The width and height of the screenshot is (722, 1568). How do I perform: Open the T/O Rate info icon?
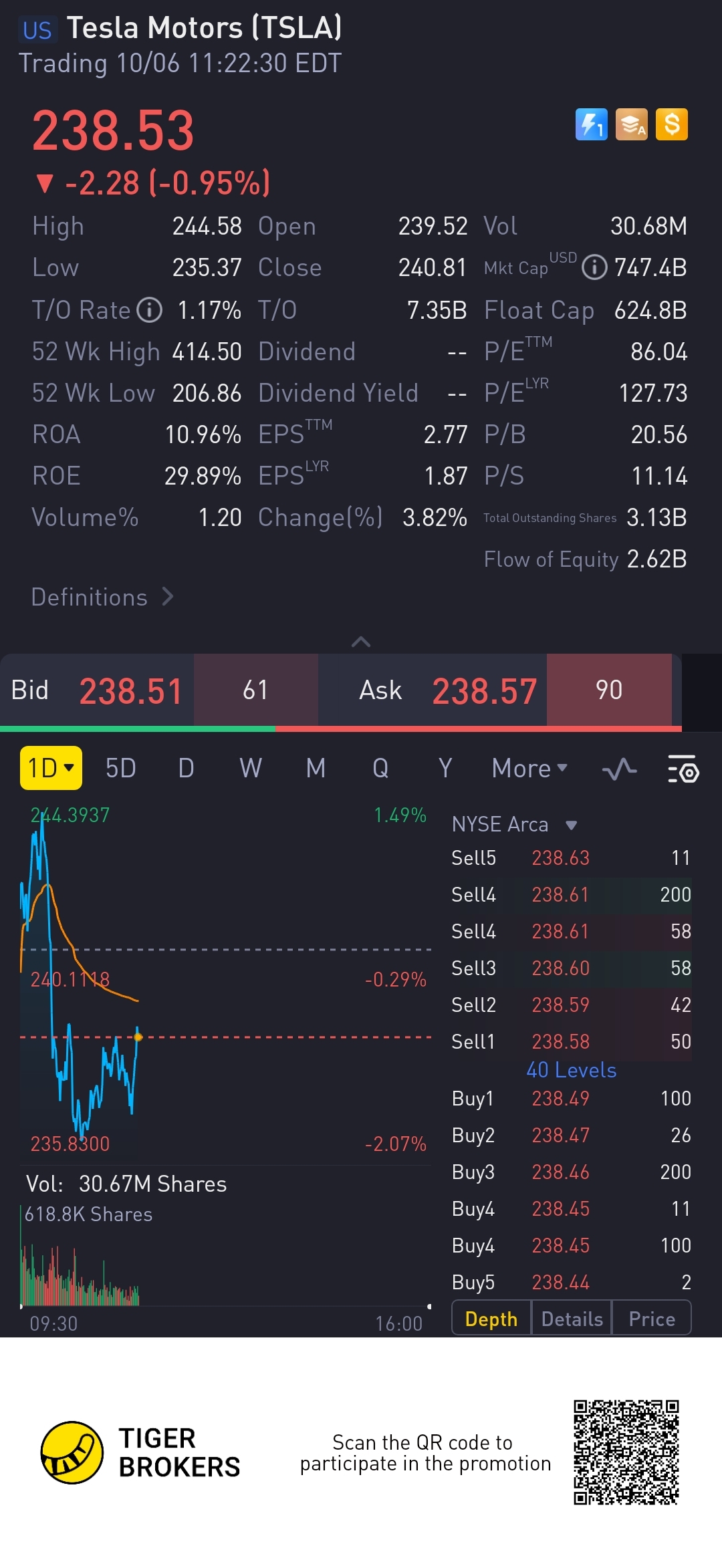pyautogui.click(x=150, y=310)
